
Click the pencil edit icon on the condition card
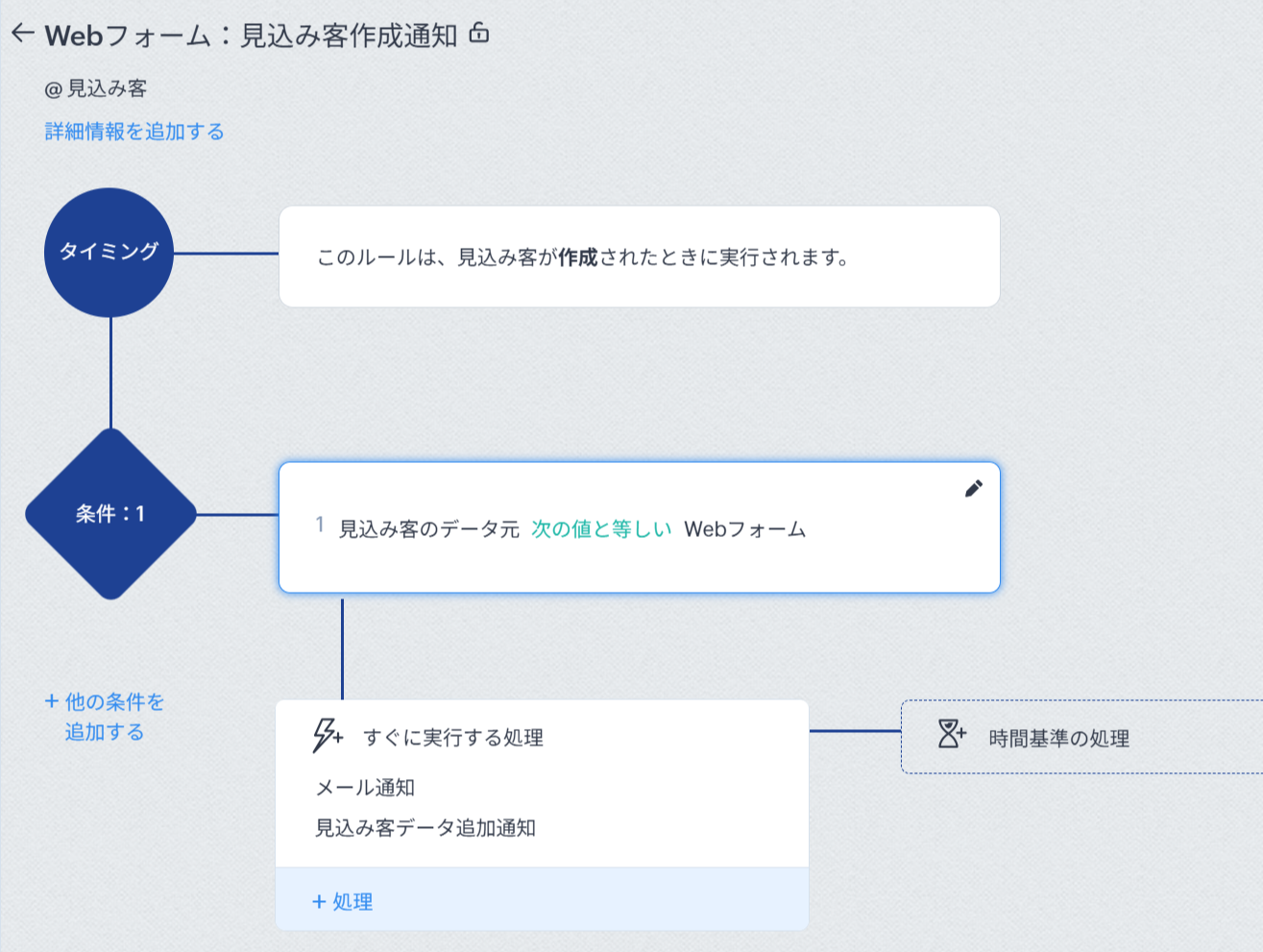tap(973, 489)
